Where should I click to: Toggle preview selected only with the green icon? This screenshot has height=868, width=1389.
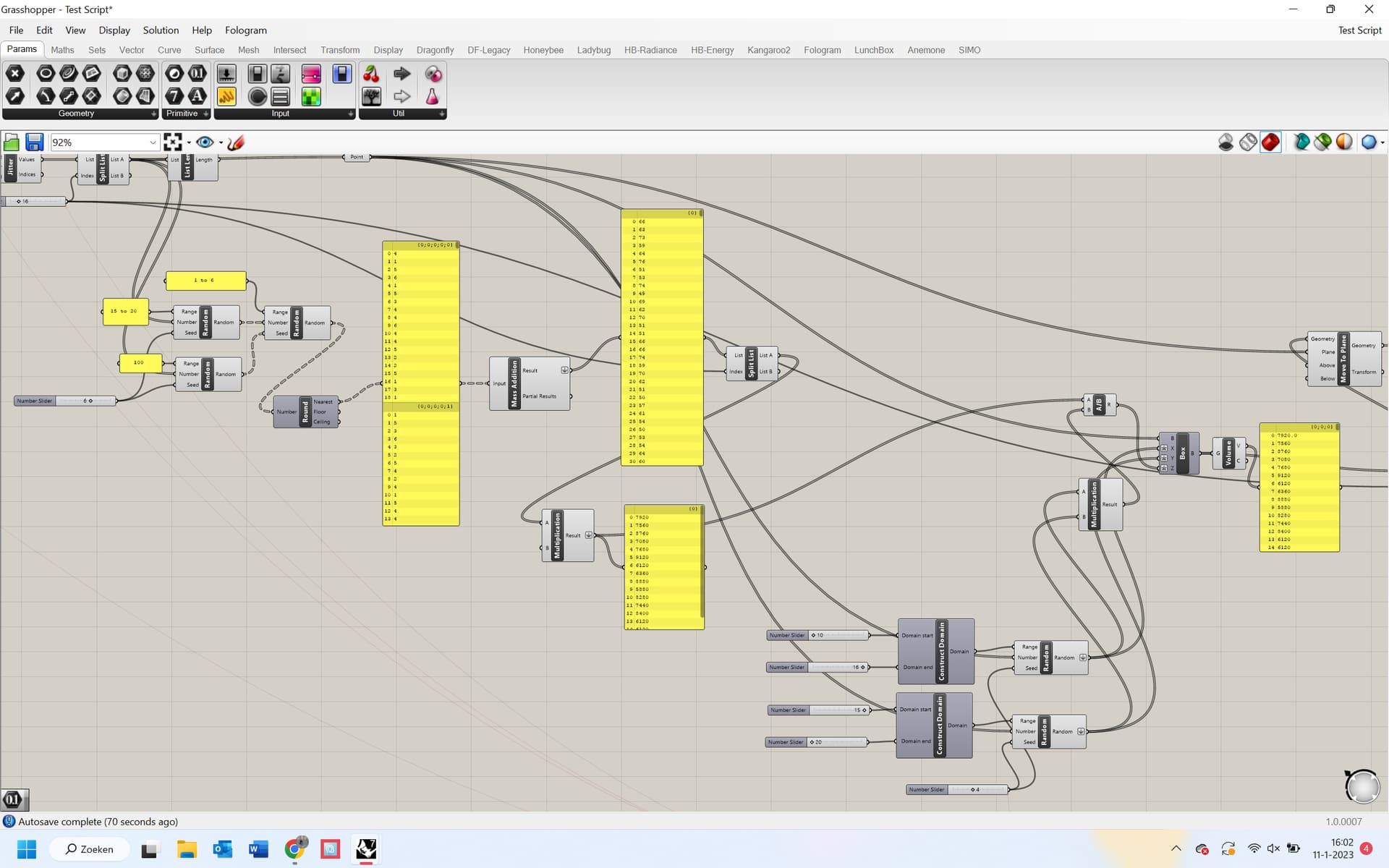pos(1322,142)
